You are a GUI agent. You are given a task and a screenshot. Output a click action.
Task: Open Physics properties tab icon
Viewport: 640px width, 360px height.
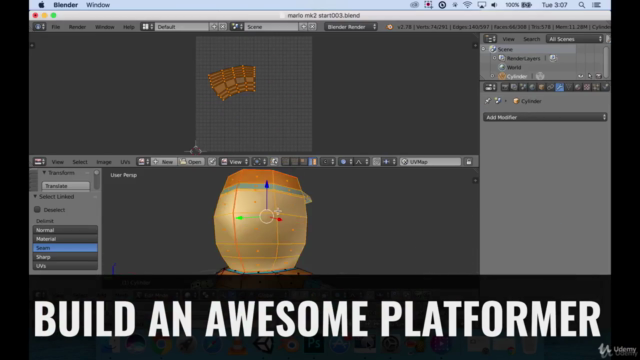pyautogui.click(x=605, y=87)
